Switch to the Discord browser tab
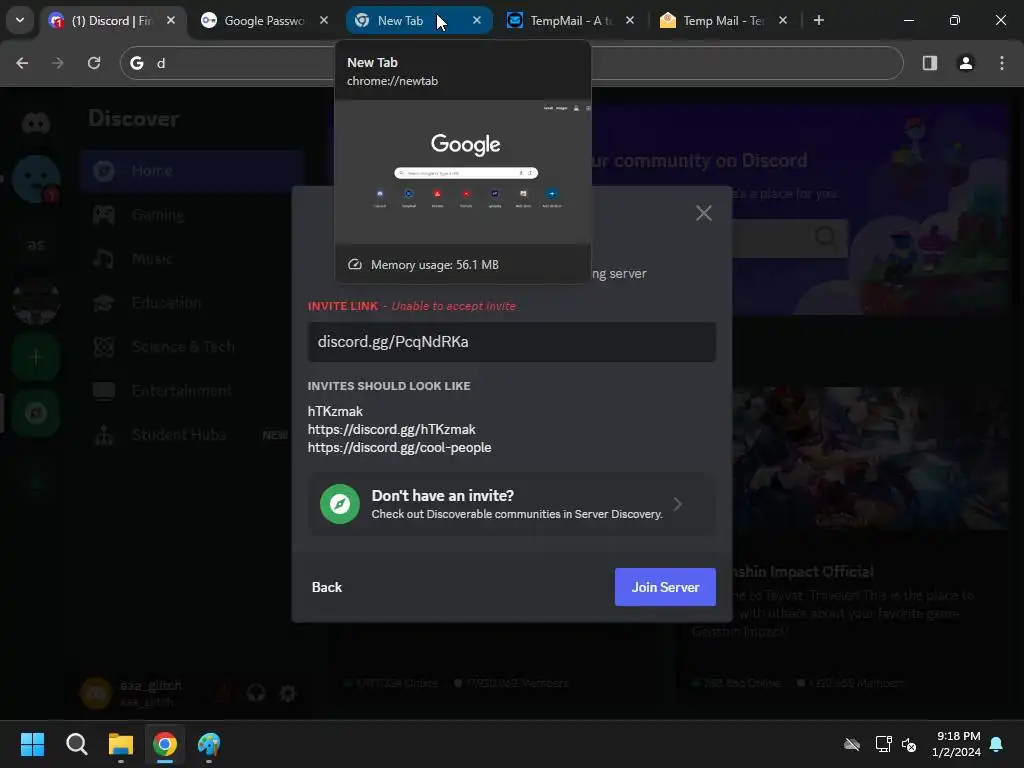1024x768 pixels. (111, 21)
